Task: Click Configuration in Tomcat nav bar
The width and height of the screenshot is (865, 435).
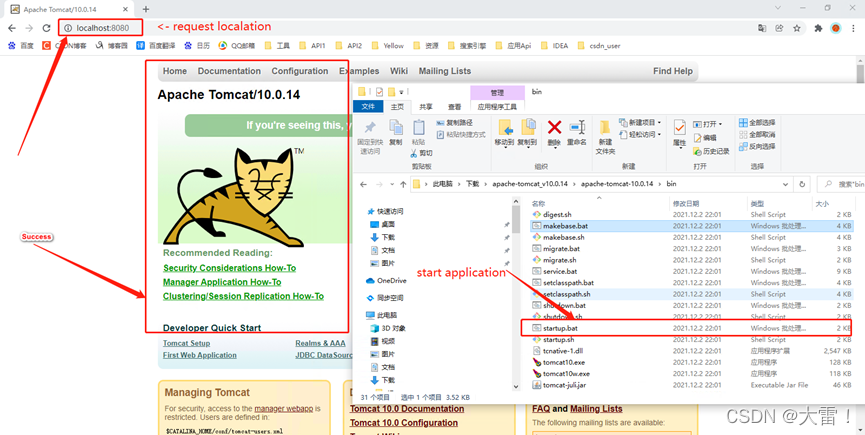Action: [300, 71]
